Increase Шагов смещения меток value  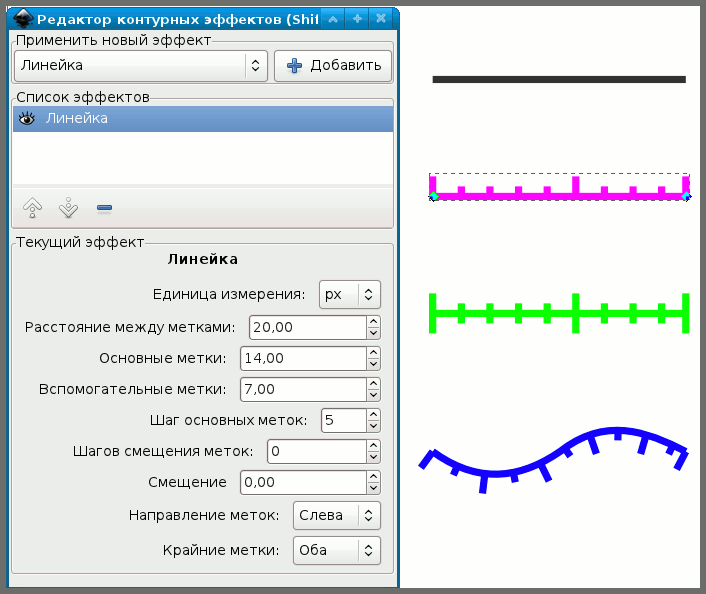coord(374,446)
